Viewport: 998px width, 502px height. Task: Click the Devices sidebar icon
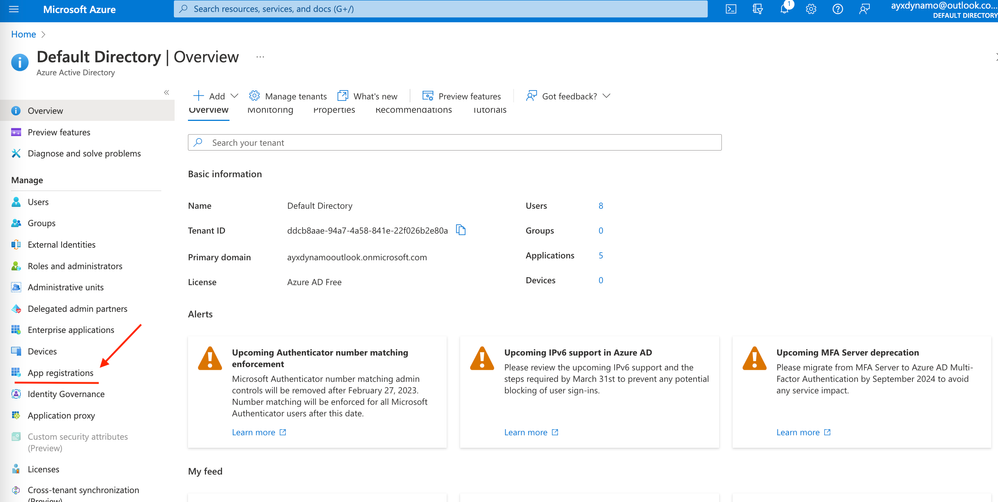tap(17, 351)
